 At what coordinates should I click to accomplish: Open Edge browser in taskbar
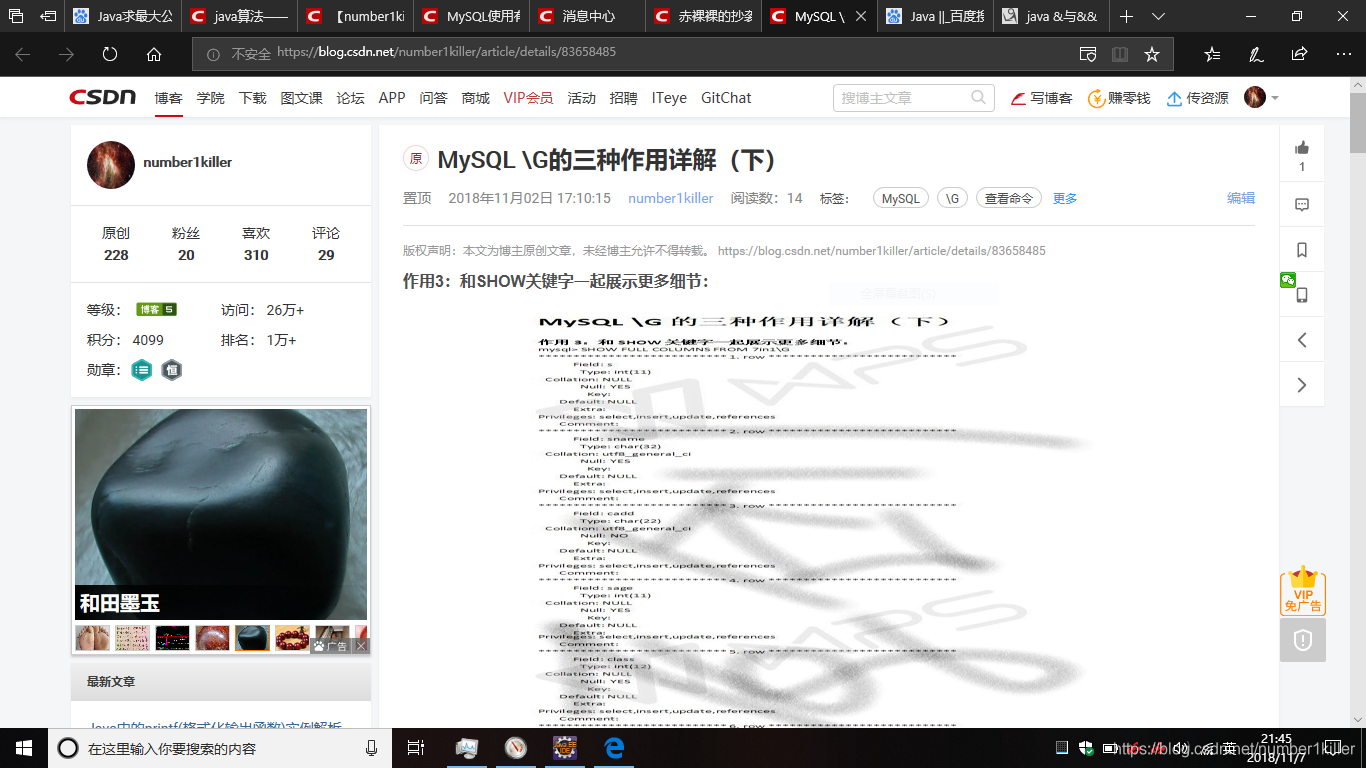click(614, 748)
